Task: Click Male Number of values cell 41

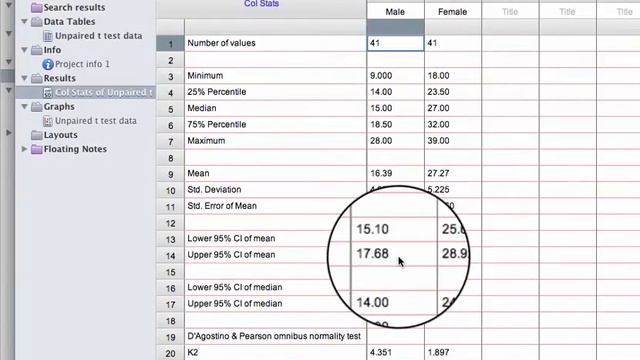Action: click(396, 43)
